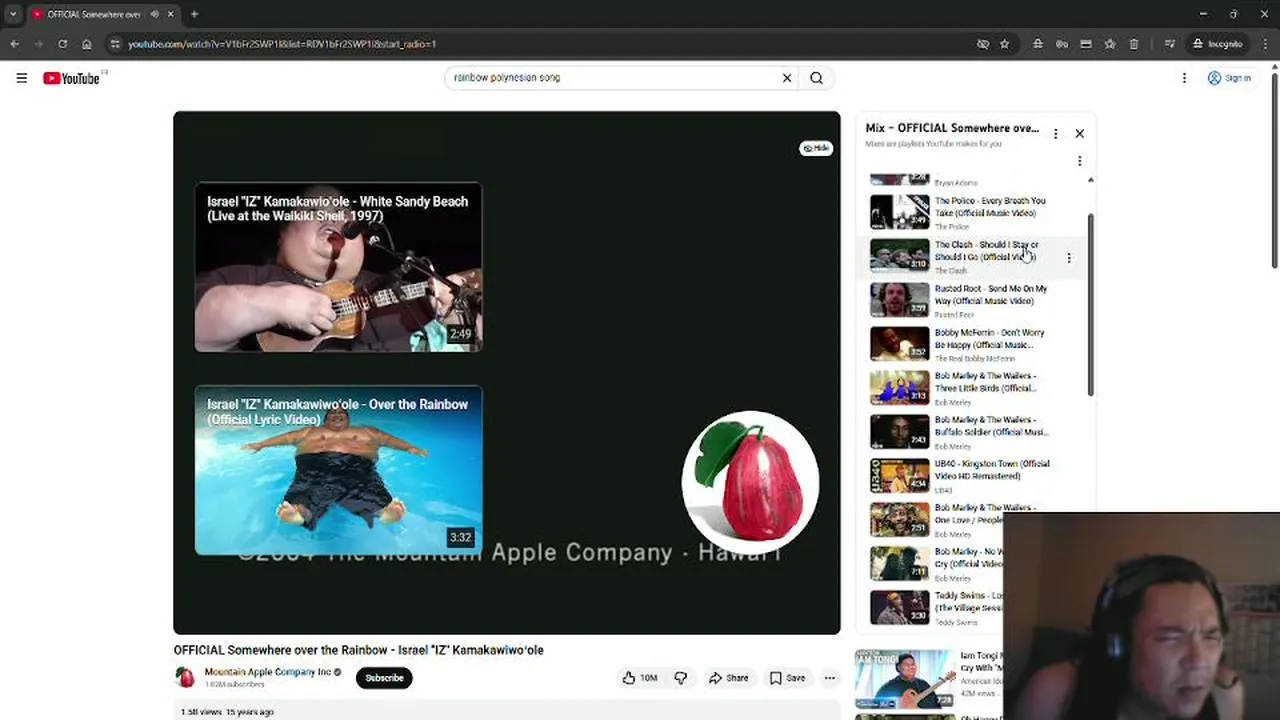This screenshot has height=720, width=1280.
Task: Run search with the magnifier button
Action: point(816,78)
